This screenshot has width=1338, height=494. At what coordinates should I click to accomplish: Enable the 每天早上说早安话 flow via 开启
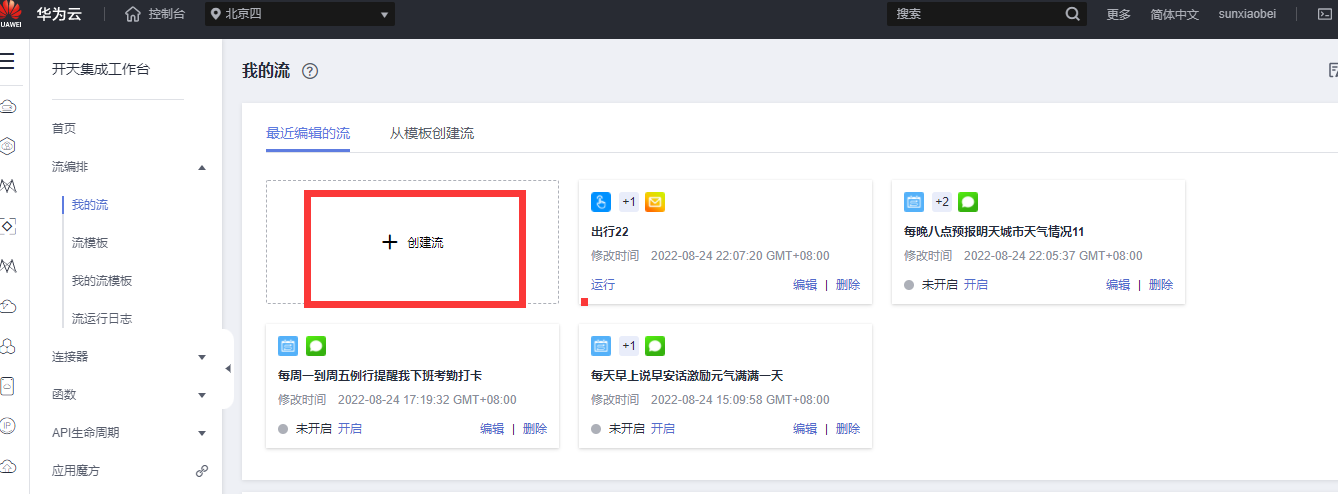click(x=663, y=429)
